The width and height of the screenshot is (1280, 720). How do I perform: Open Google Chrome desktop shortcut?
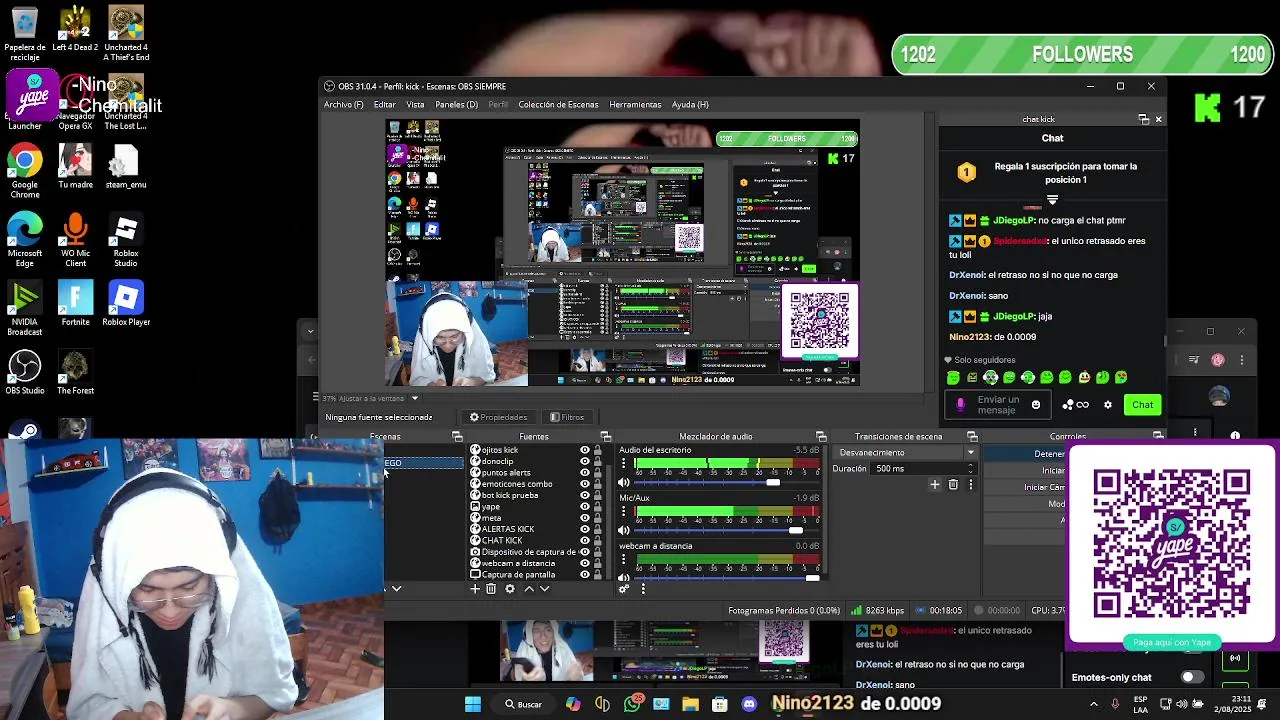[x=25, y=171]
